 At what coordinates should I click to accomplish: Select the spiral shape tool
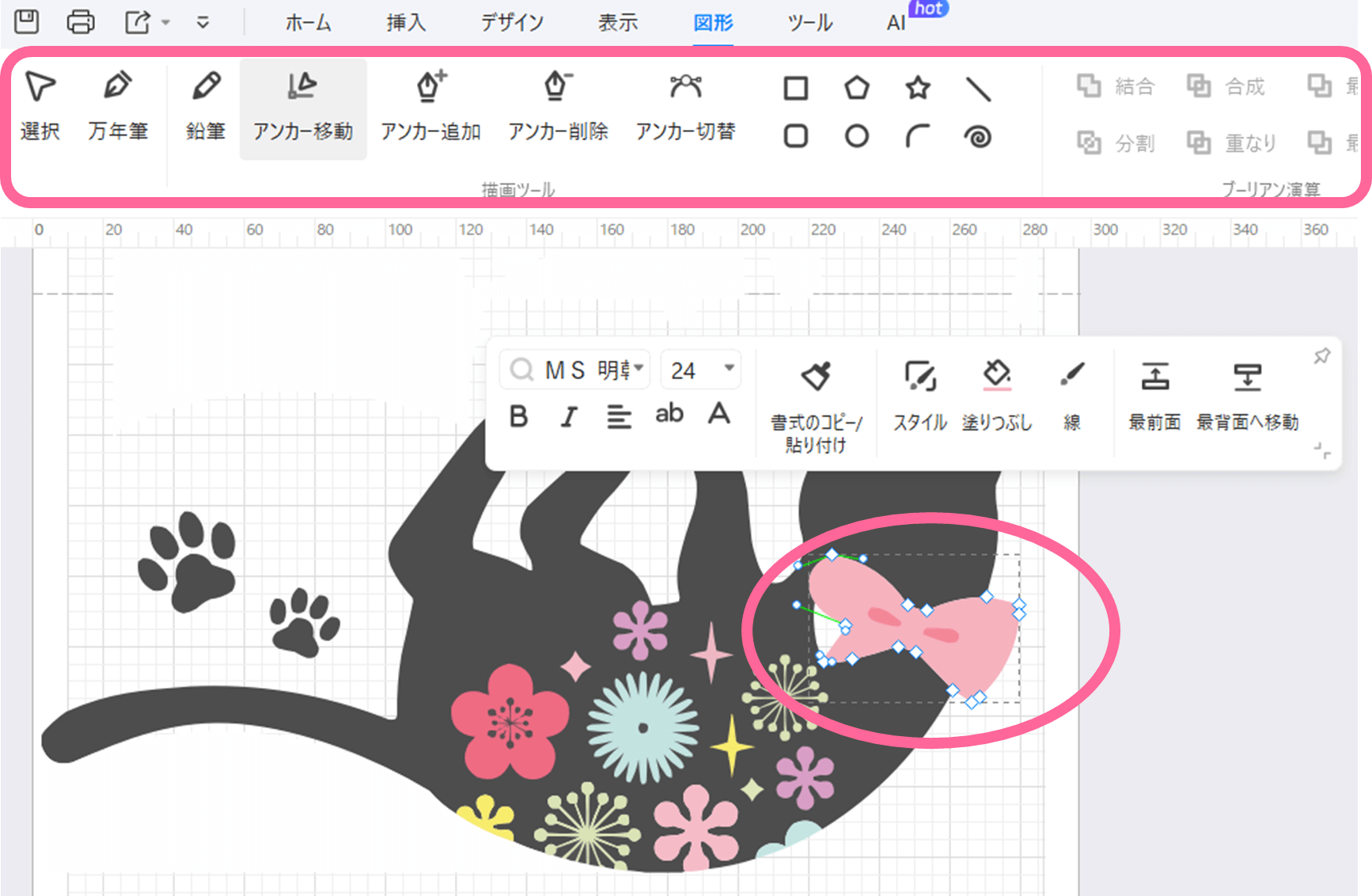[978, 137]
